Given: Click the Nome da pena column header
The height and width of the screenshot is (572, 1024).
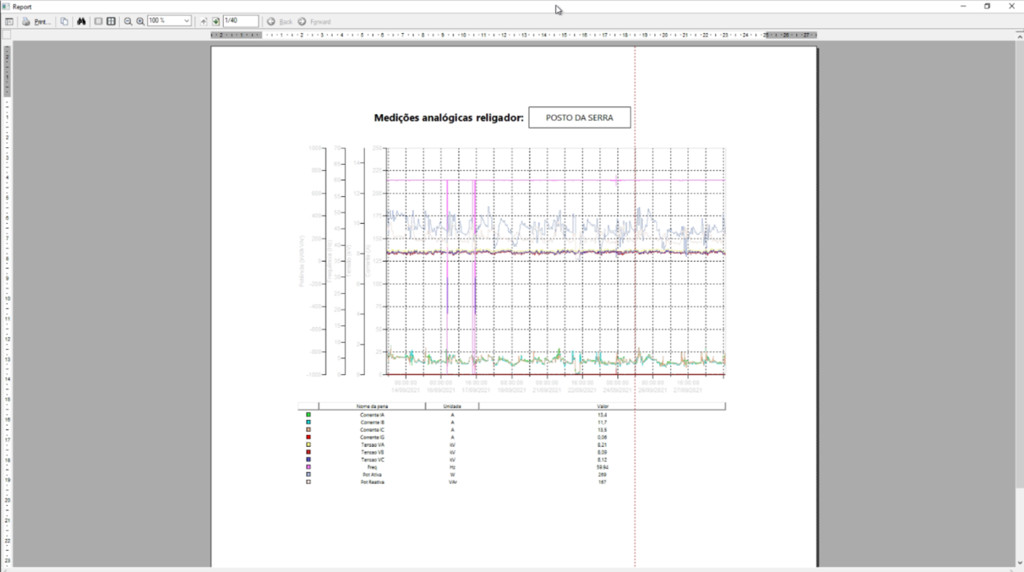Looking at the screenshot, I should (371, 406).
